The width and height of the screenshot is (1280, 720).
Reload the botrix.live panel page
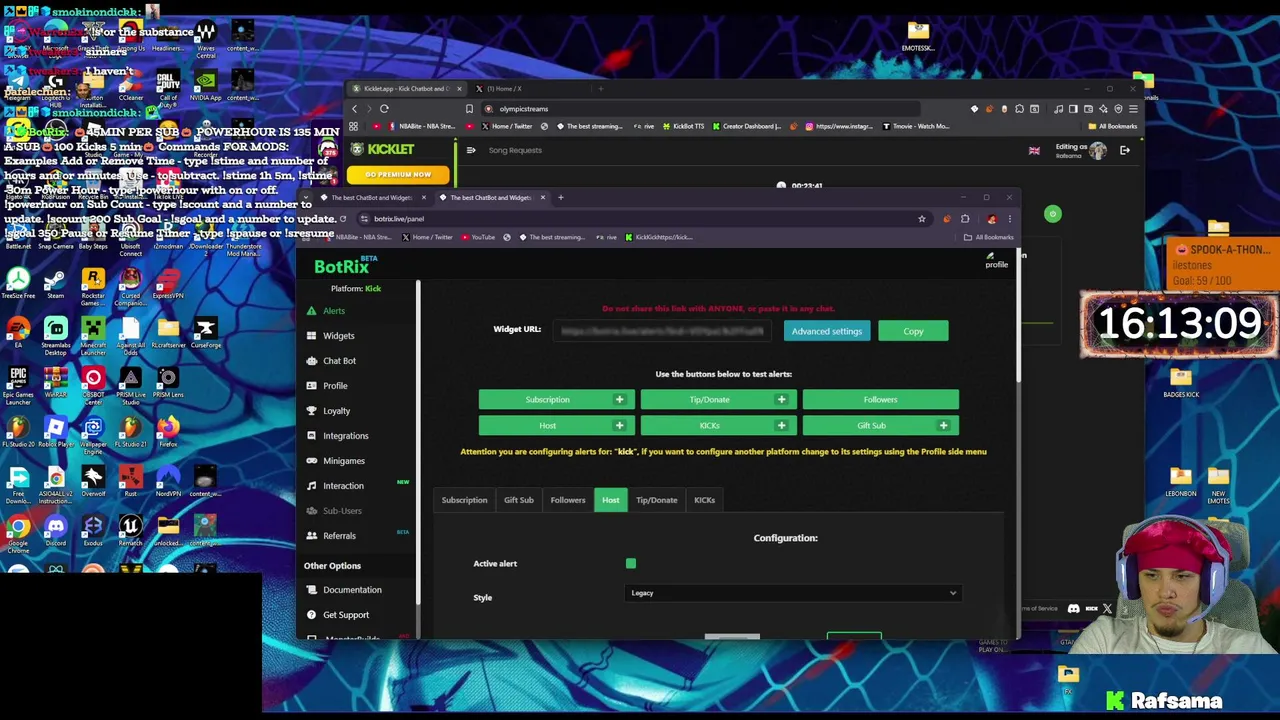343,219
